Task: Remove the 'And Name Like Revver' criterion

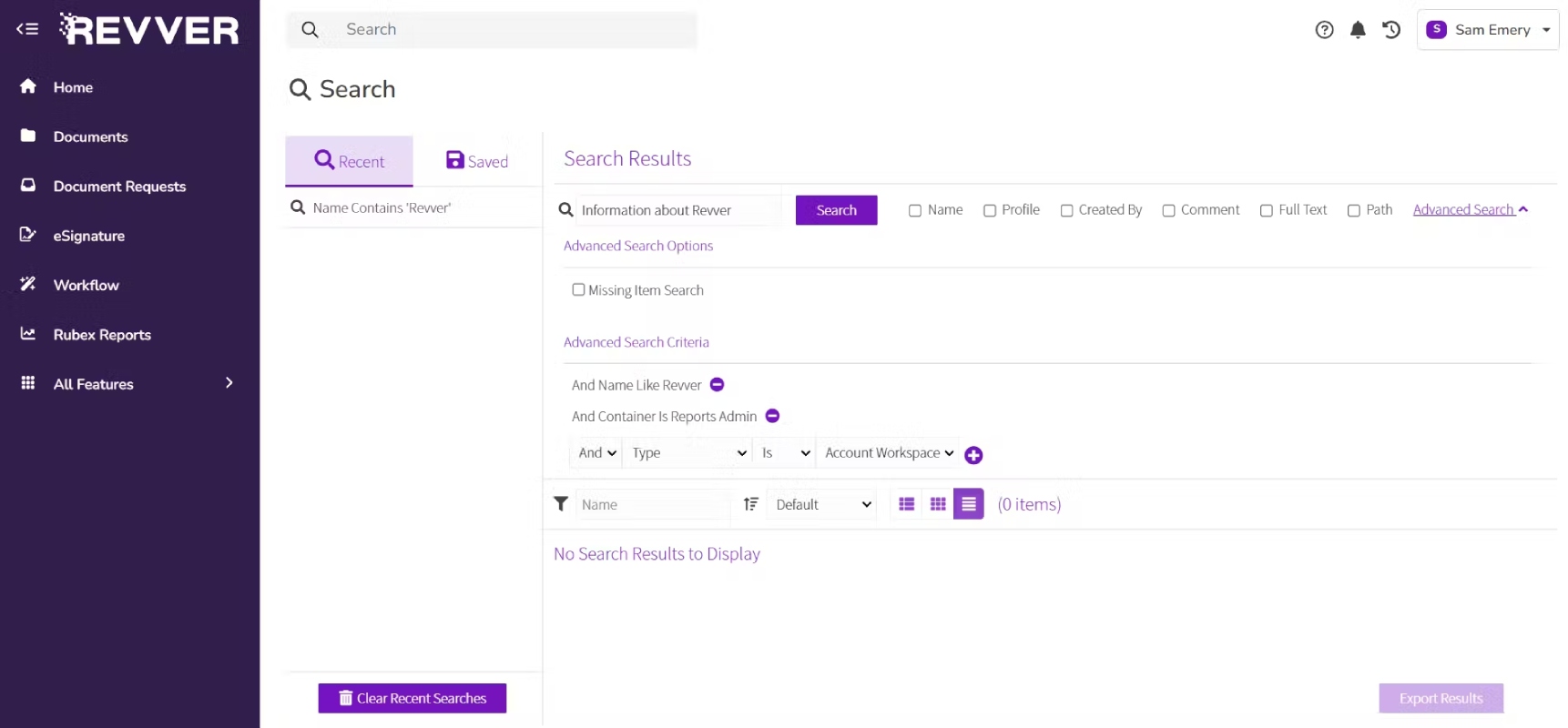Action: [x=717, y=385]
